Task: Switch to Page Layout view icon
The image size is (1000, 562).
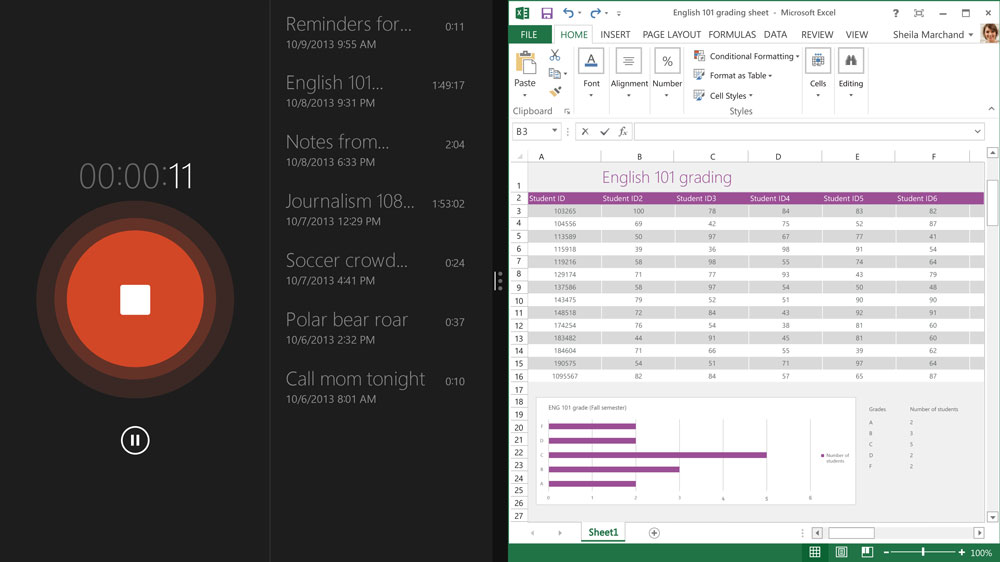Action: tap(841, 552)
